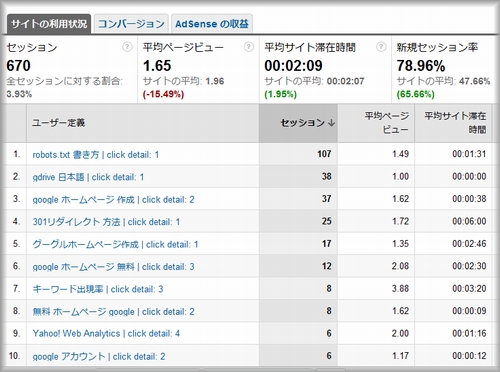Viewport: 500px width, 372px height.
Task: Select time value 00:02:30
Action: pyautogui.click(x=469, y=266)
